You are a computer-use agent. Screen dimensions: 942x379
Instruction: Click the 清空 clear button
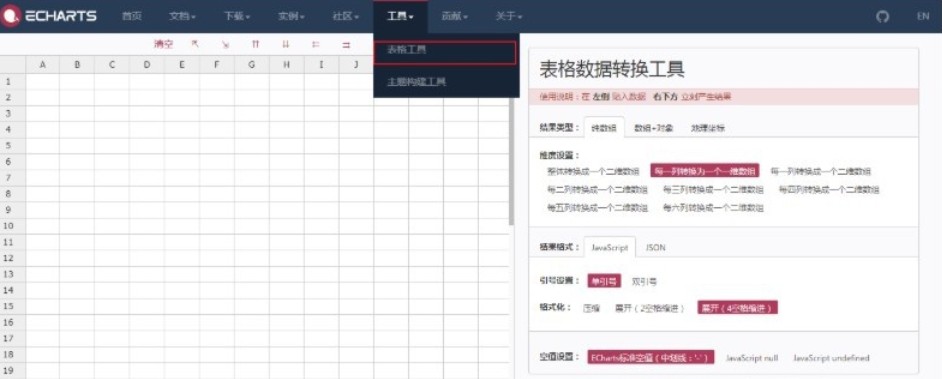(163, 44)
